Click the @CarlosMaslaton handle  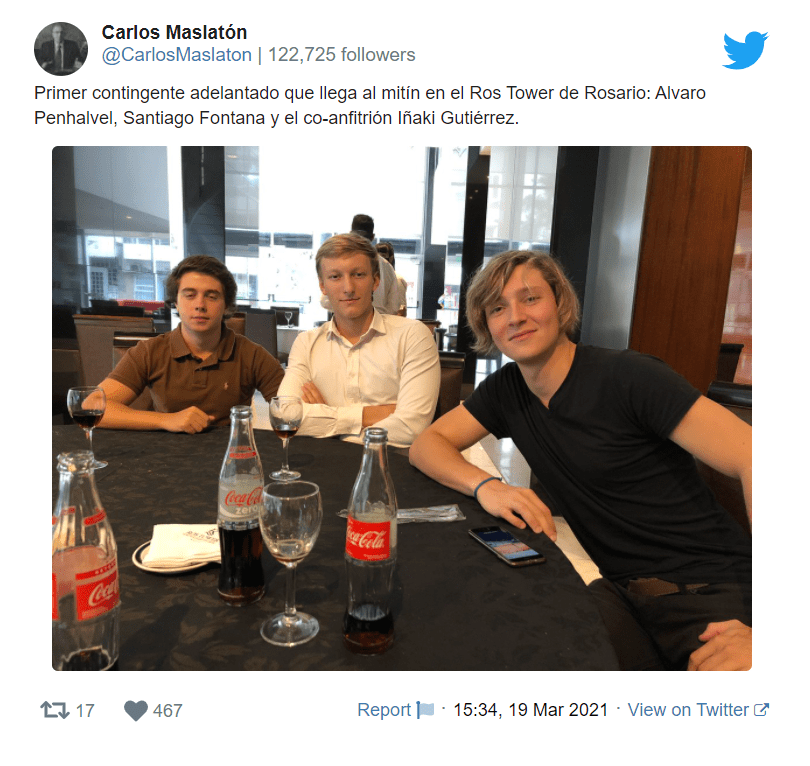point(177,55)
